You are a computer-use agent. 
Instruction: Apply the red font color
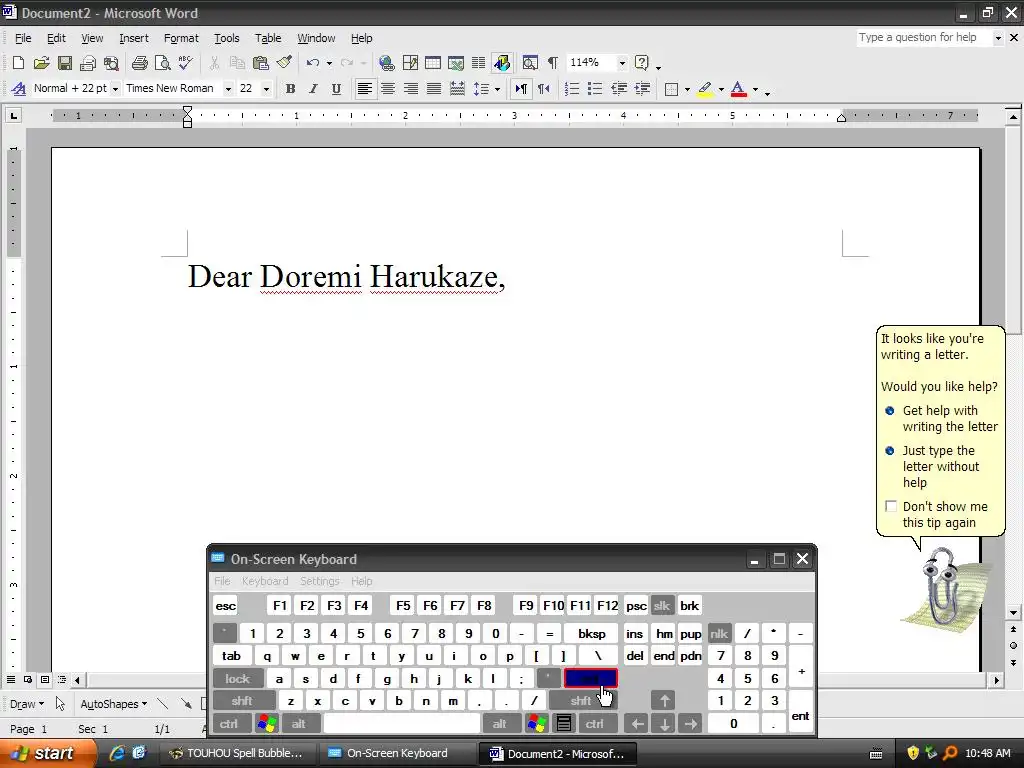[x=739, y=89]
